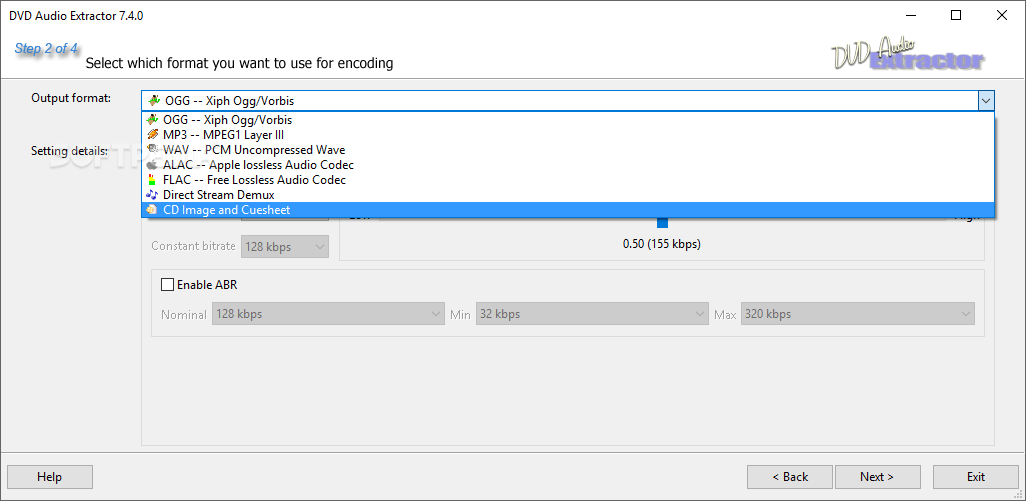Choose CD Image and Cuesheet entry
Image resolution: width=1026 pixels, height=501 pixels.
click(568, 210)
